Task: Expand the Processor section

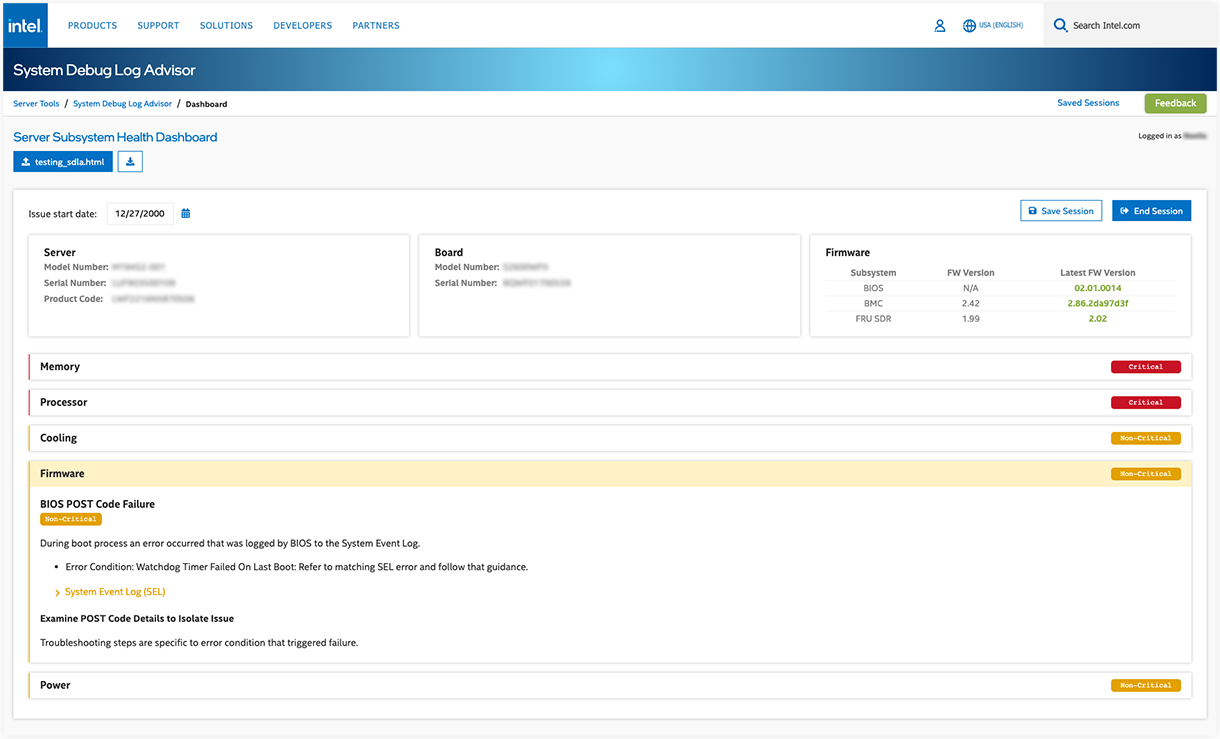Action: (610, 403)
